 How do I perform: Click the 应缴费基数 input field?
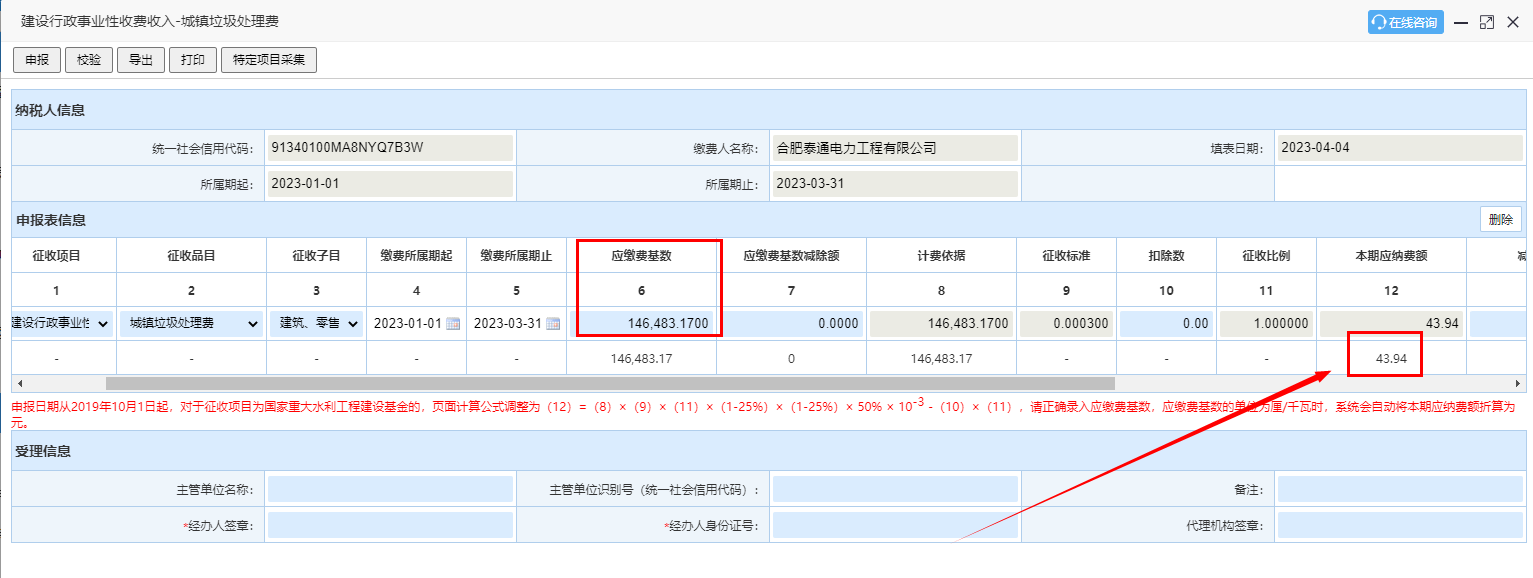click(x=642, y=324)
